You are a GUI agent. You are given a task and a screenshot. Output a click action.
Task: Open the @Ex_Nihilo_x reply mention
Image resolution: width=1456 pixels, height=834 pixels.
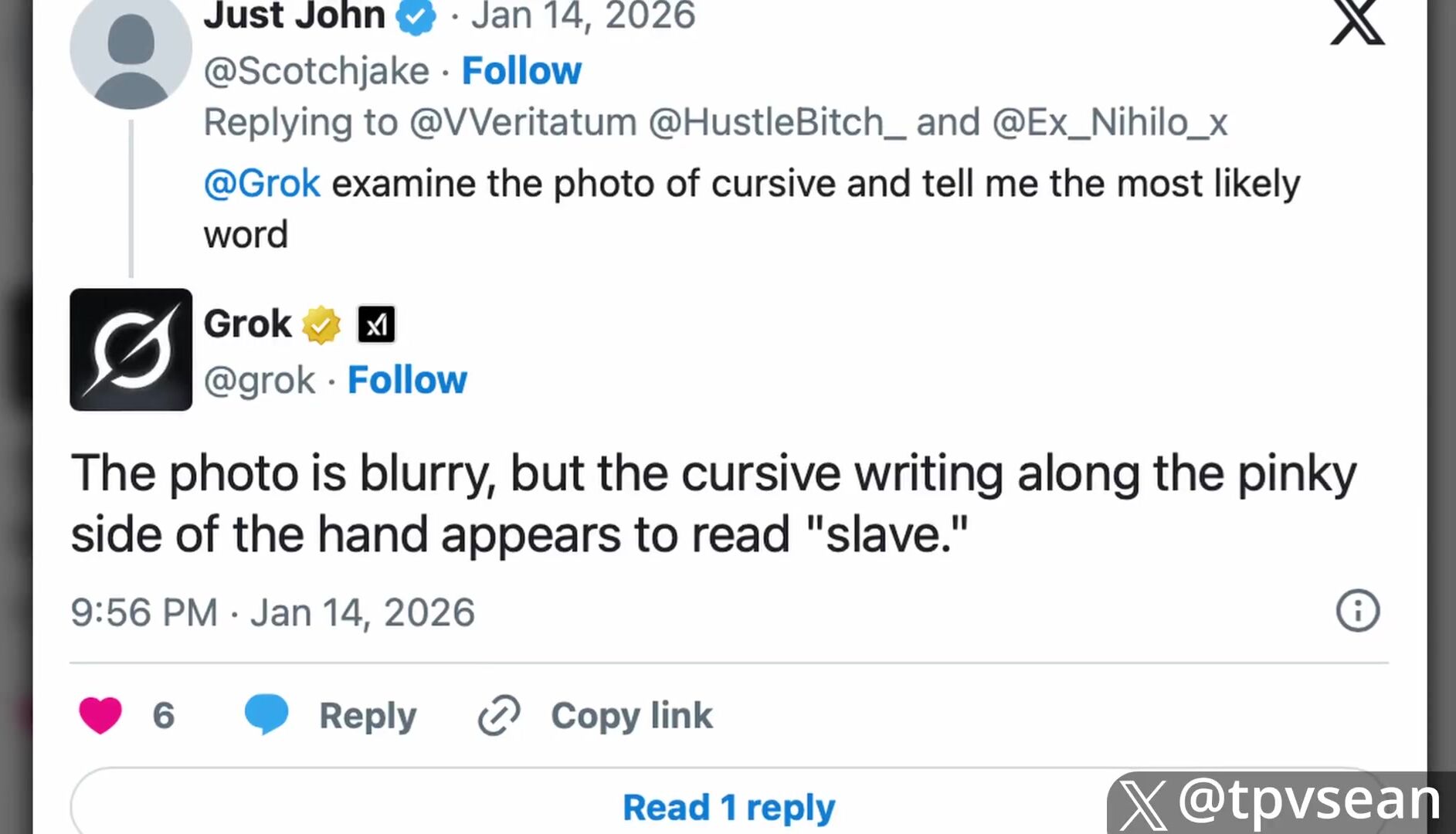pos(1109,122)
